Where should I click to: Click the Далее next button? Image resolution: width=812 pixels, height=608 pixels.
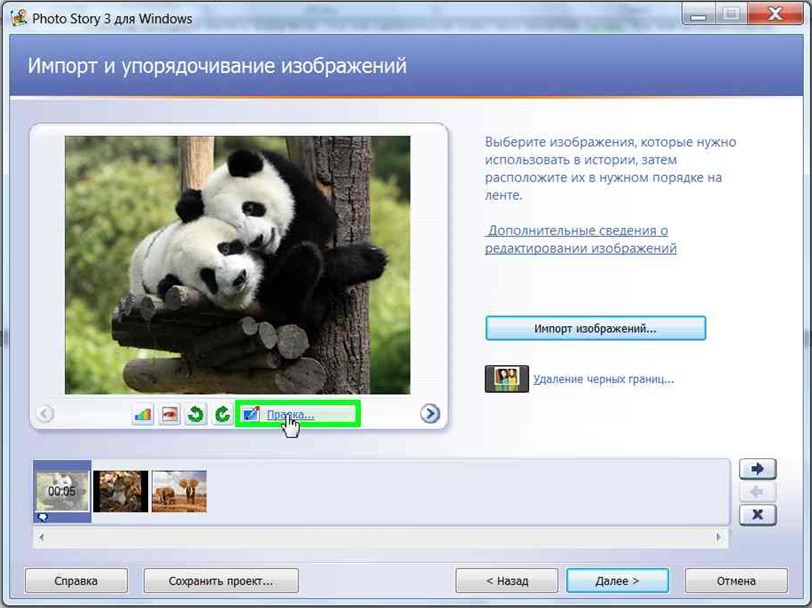tap(617, 581)
